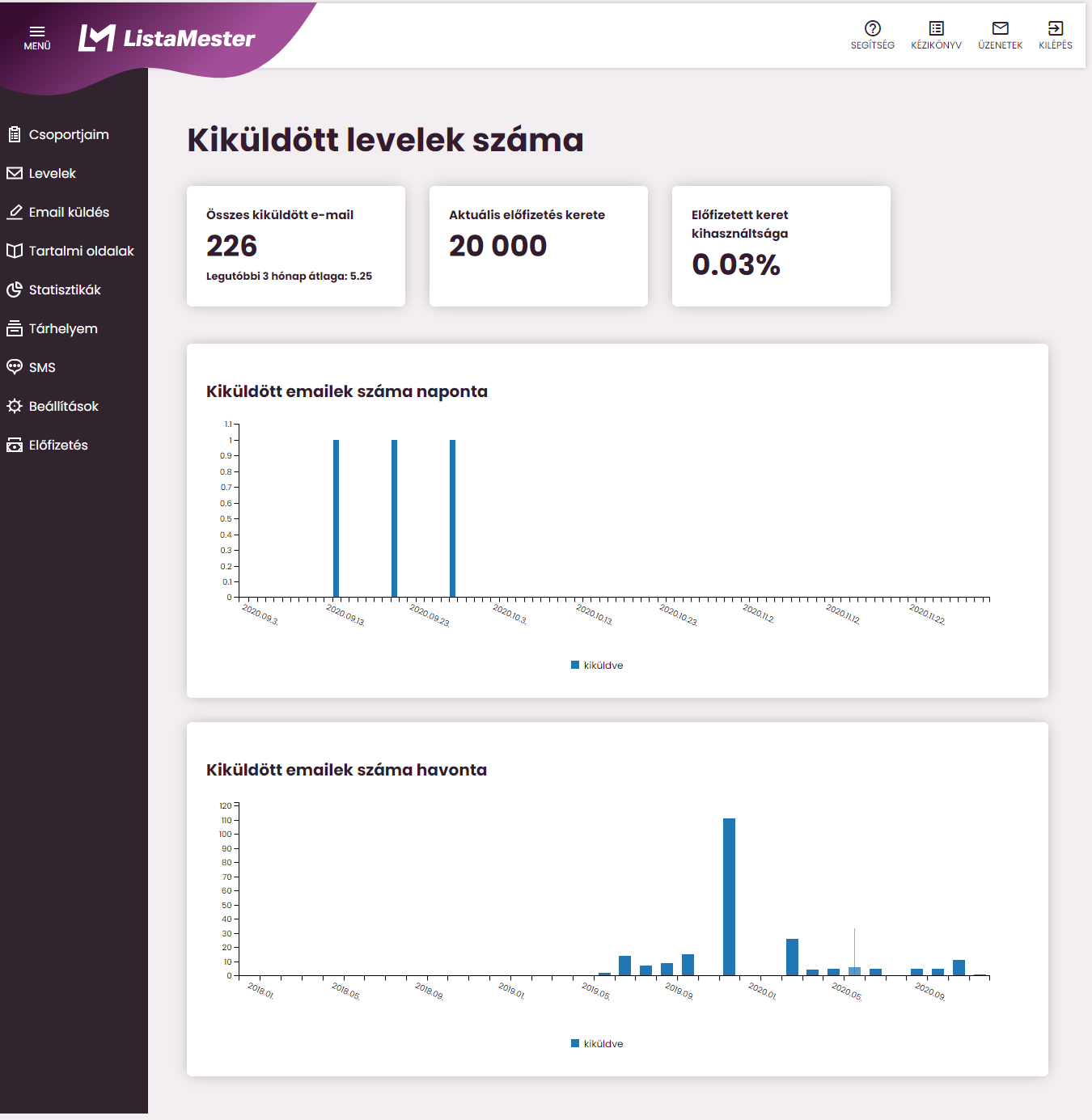The height and width of the screenshot is (1120, 1092).
Task: Click the ÜZENETEK label in header
Action: (x=1001, y=45)
